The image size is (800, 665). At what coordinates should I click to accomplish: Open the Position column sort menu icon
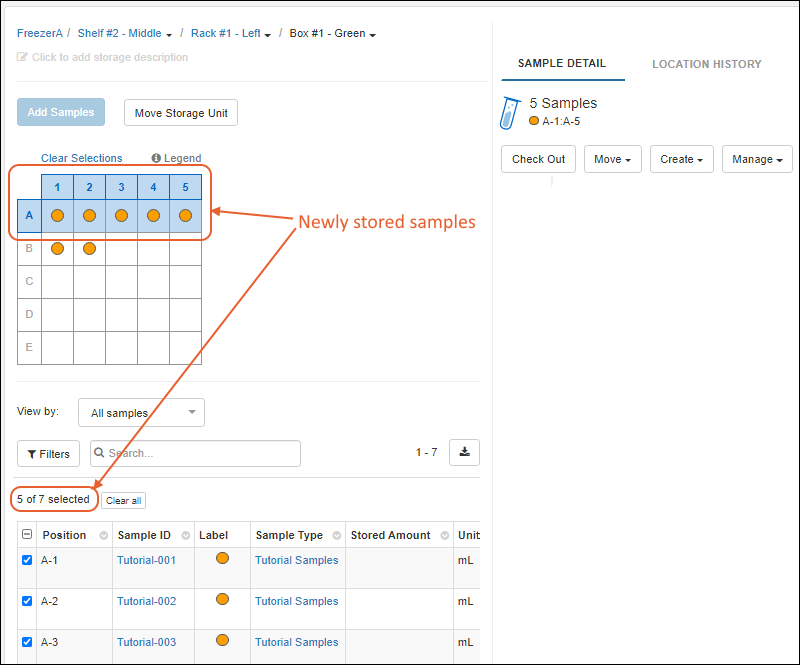tap(103, 535)
